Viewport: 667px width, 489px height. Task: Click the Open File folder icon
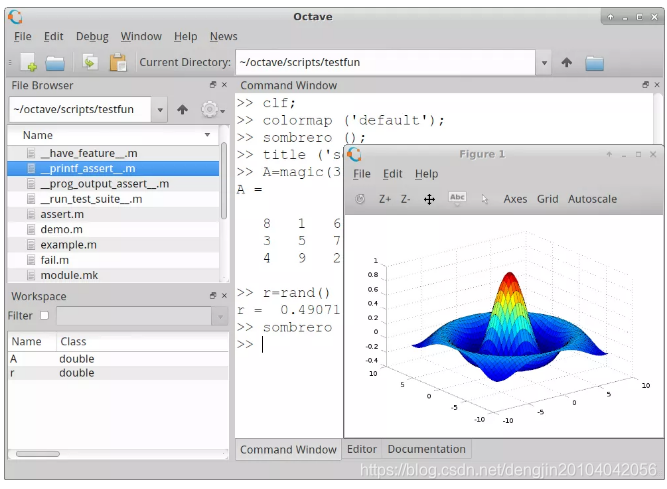55,63
